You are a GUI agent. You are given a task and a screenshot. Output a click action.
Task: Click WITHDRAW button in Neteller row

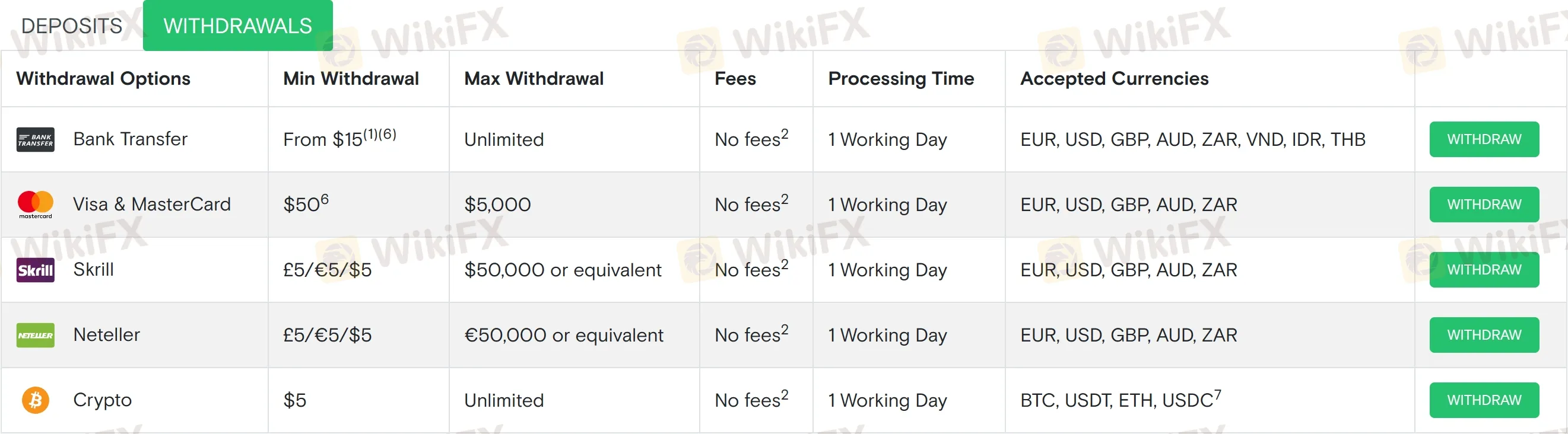point(1484,335)
